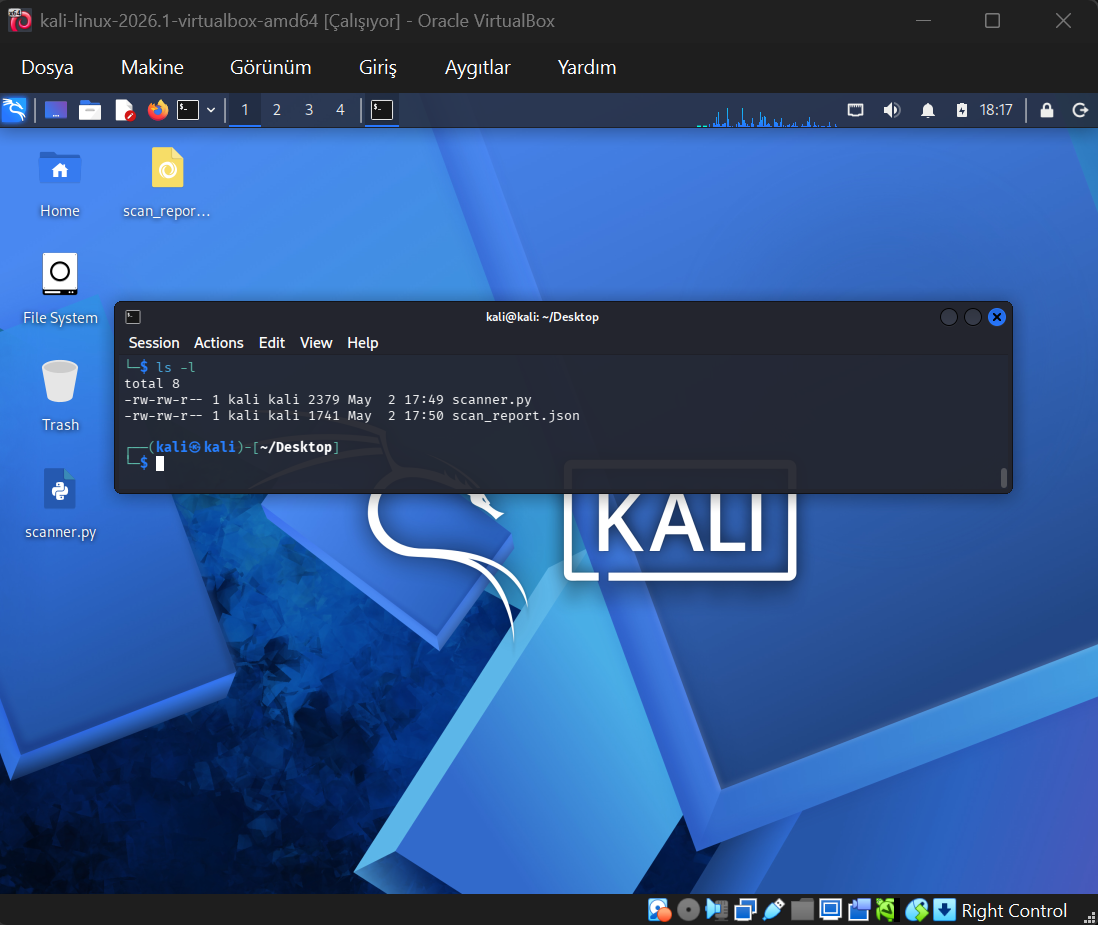Click the hard disk activity status icon
Image resolution: width=1098 pixels, height=925 pixels.
click(659, 910)
